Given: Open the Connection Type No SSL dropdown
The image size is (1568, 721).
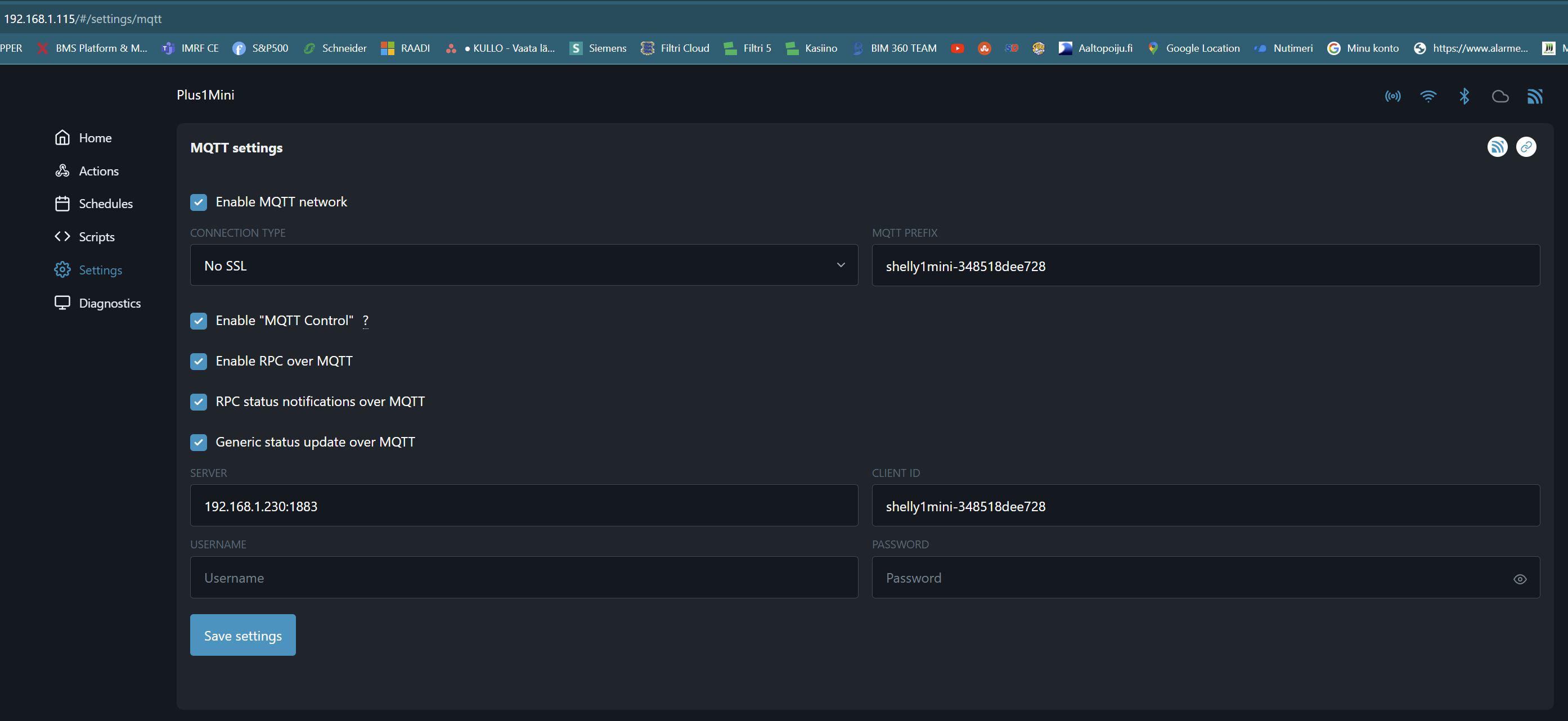Looking at the screenshot, I should click(x=523, y=265).
